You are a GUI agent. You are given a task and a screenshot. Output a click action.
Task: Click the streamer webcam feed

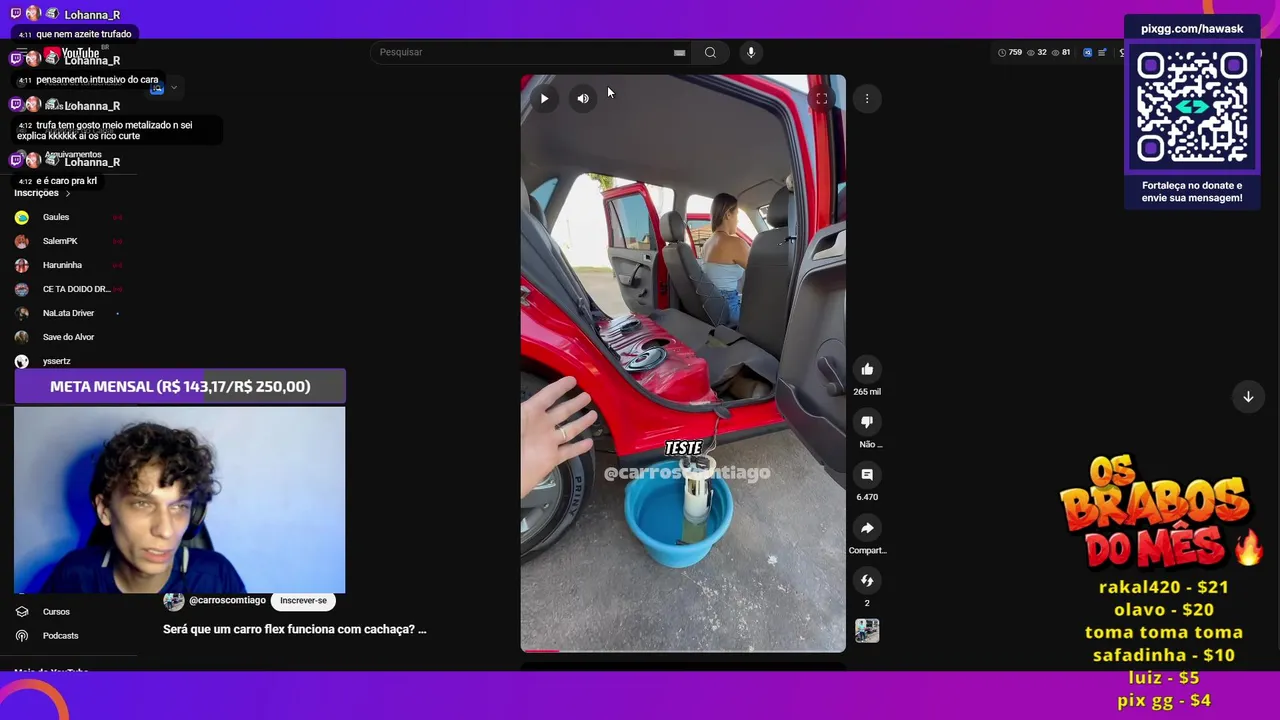(x=180, y=500)
